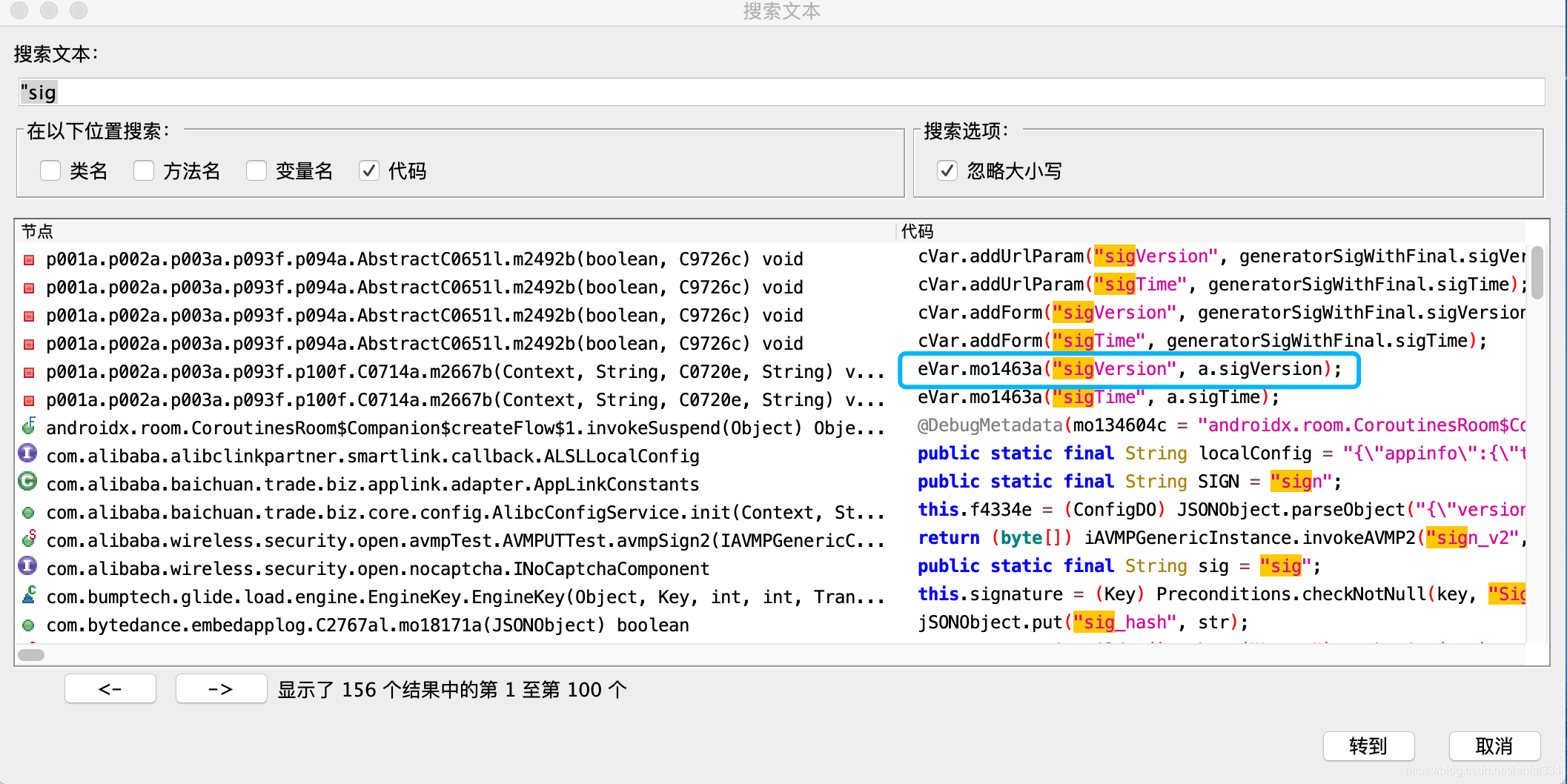1567x784 pixels.
Task: Click the horizontal scrollbar thumb under results
Action: tap(31, 655)
